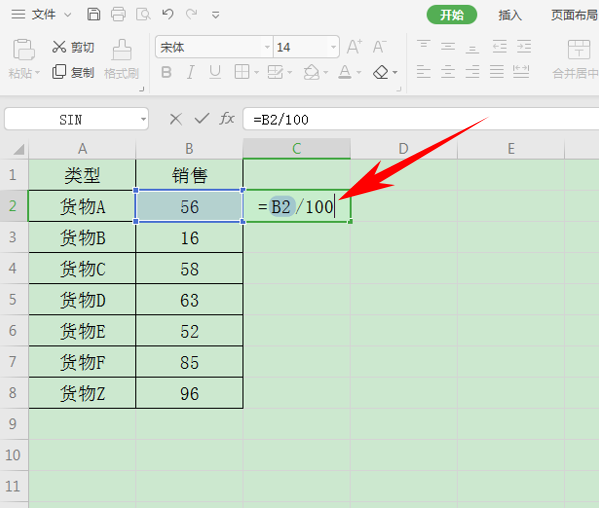
Task: Cancel formula entry with X button
Action: (176, 119)
